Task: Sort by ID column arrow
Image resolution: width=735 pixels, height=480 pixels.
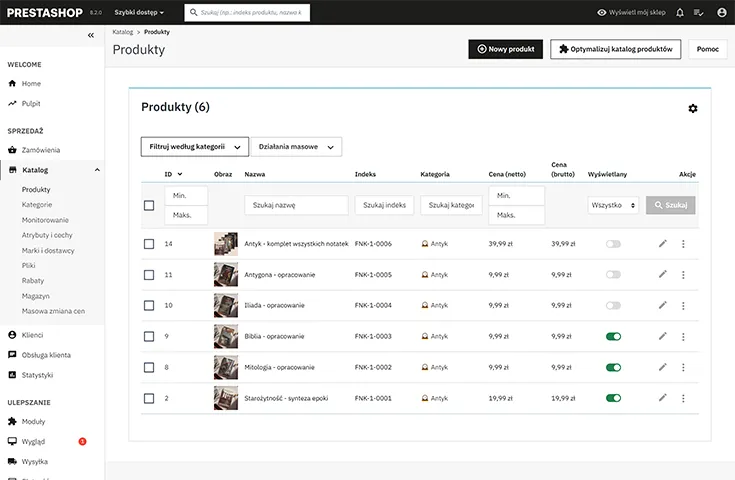Action: pyautogui.click(x=180, y=174)
